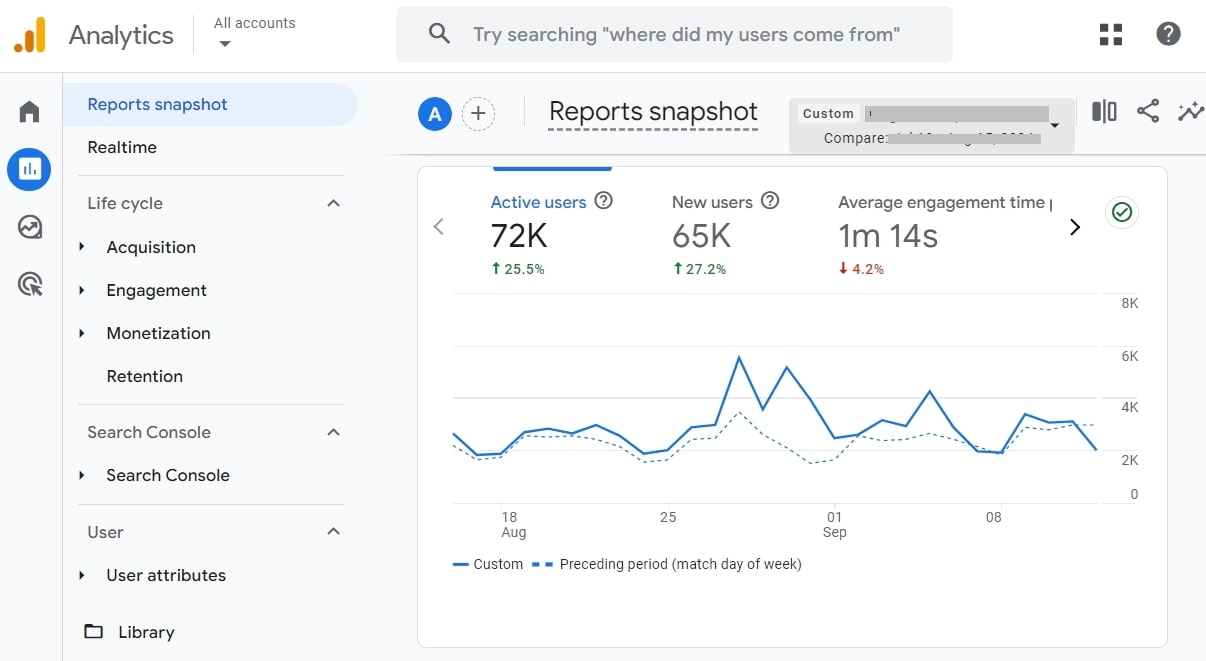Open the Advertising cursor target icon
Viewport: 1206px width, 661px height.
(x=30, y=285)
